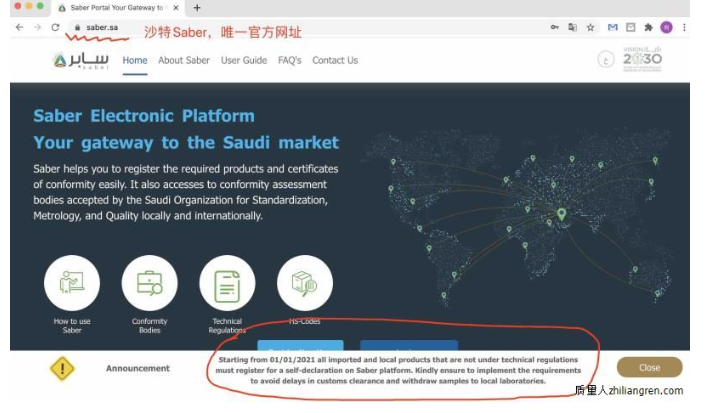Click the announcement text starting 'Starting from 01/01/2021'
The image size is (724, 413).
tap(398, 370)
